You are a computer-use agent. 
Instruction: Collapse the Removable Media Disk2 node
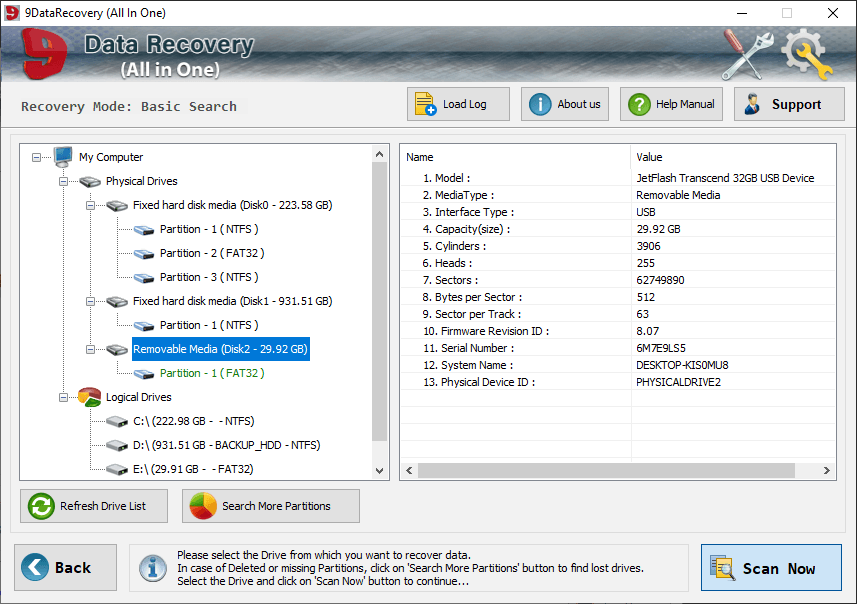click(x=91, y=350)
